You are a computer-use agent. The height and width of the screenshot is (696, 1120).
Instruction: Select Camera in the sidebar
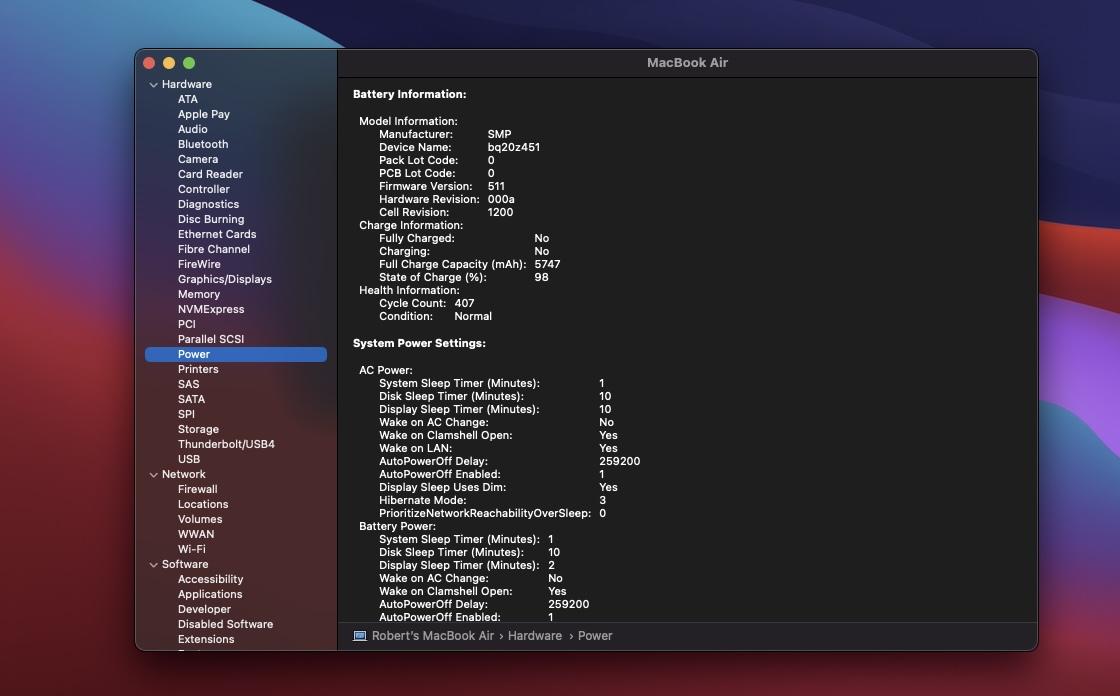(198, 159)
